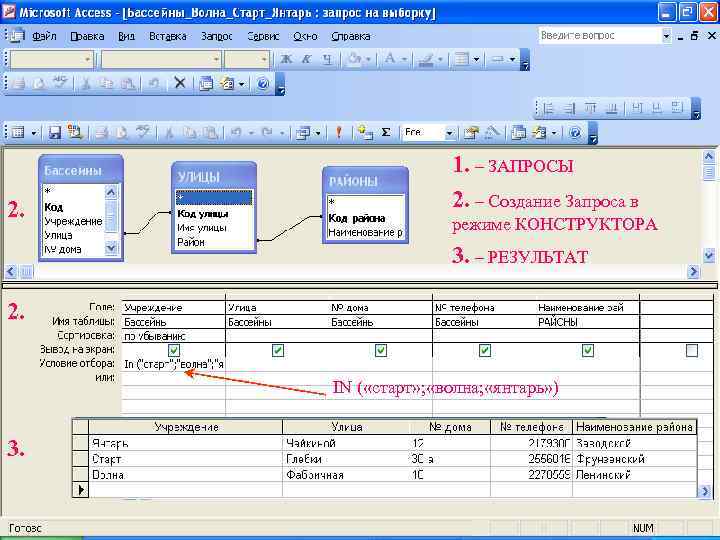Image resolution: width=720 pixels, height=540 pixels.
Task: Run the query with the exclamation icon
Action: point(339,133)
